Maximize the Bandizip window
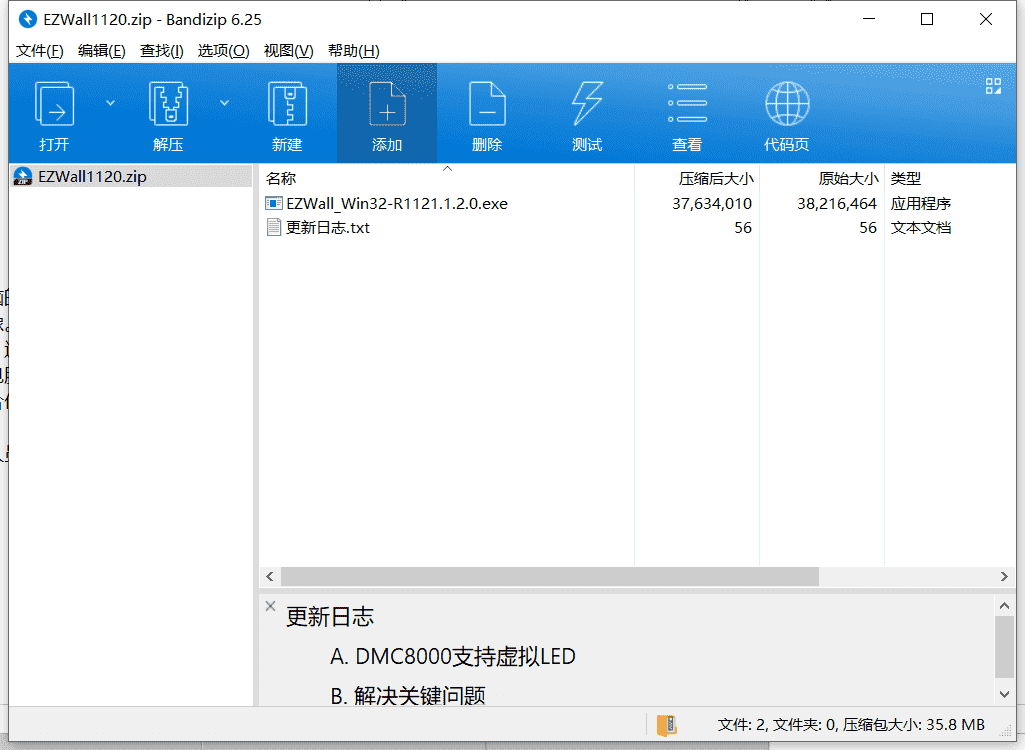 (927, 19)
